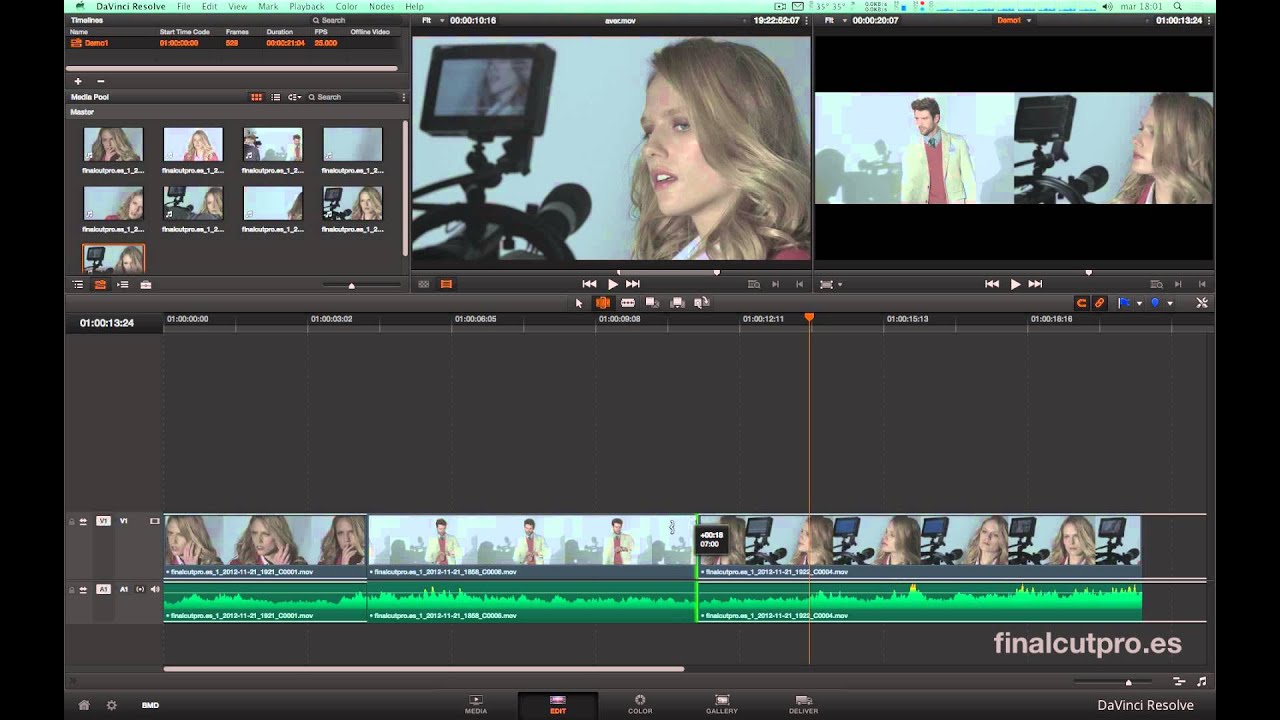The height and width of the screenshot is (720, 1280).
Task: Click the blue marker icon
Action: point(1155,303)
